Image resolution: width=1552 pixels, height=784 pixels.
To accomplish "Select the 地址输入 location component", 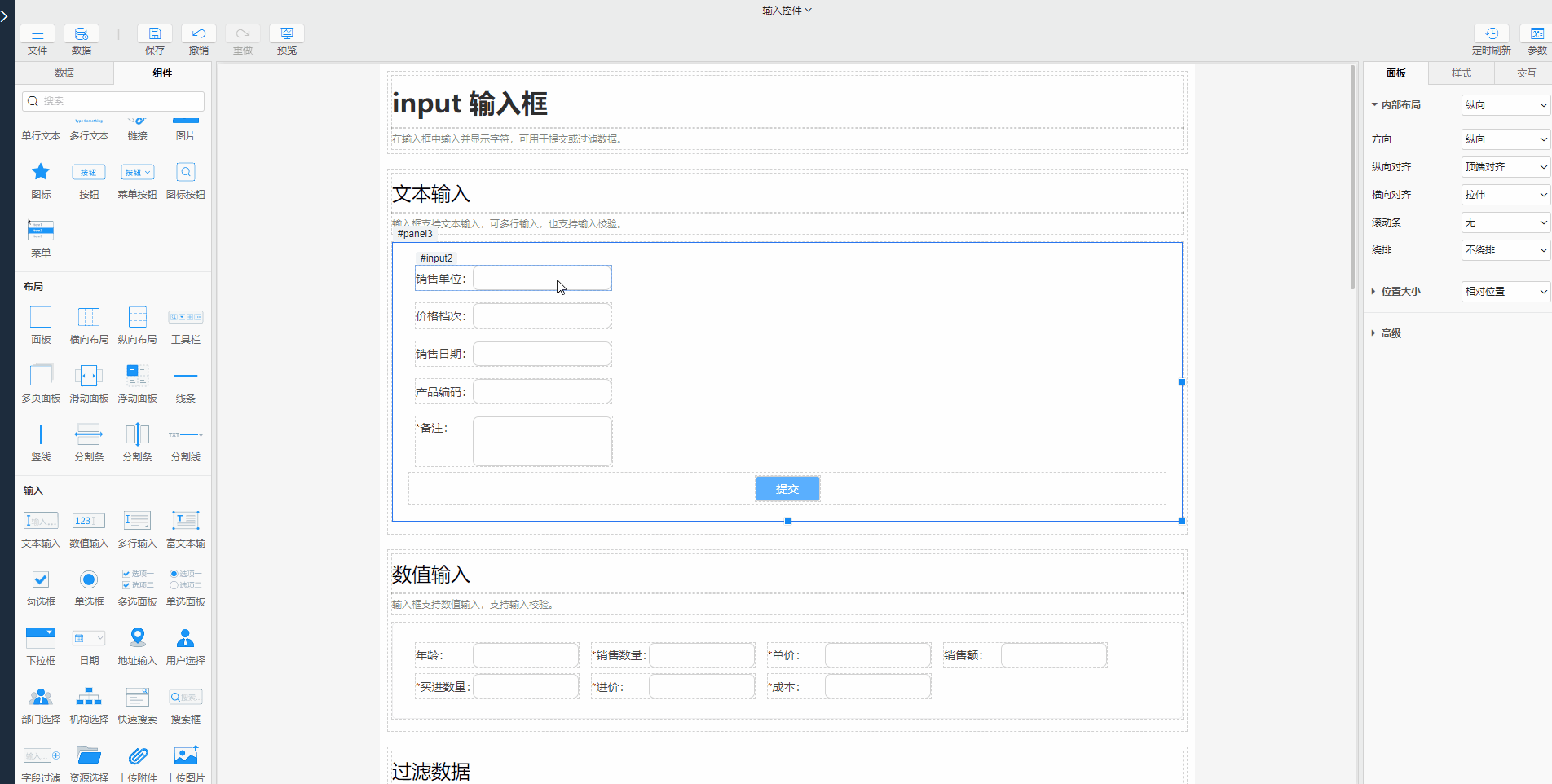I will pos(137,638).
